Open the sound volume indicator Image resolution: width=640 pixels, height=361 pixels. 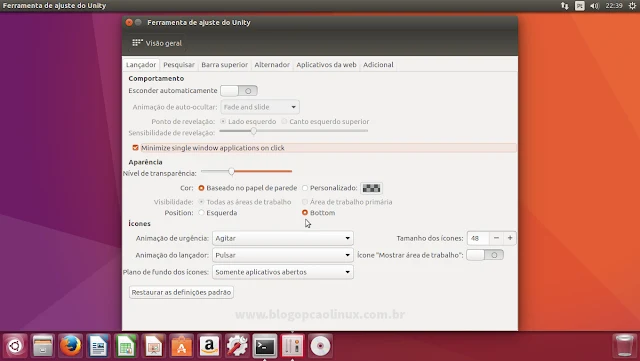[x=594, y=6]
